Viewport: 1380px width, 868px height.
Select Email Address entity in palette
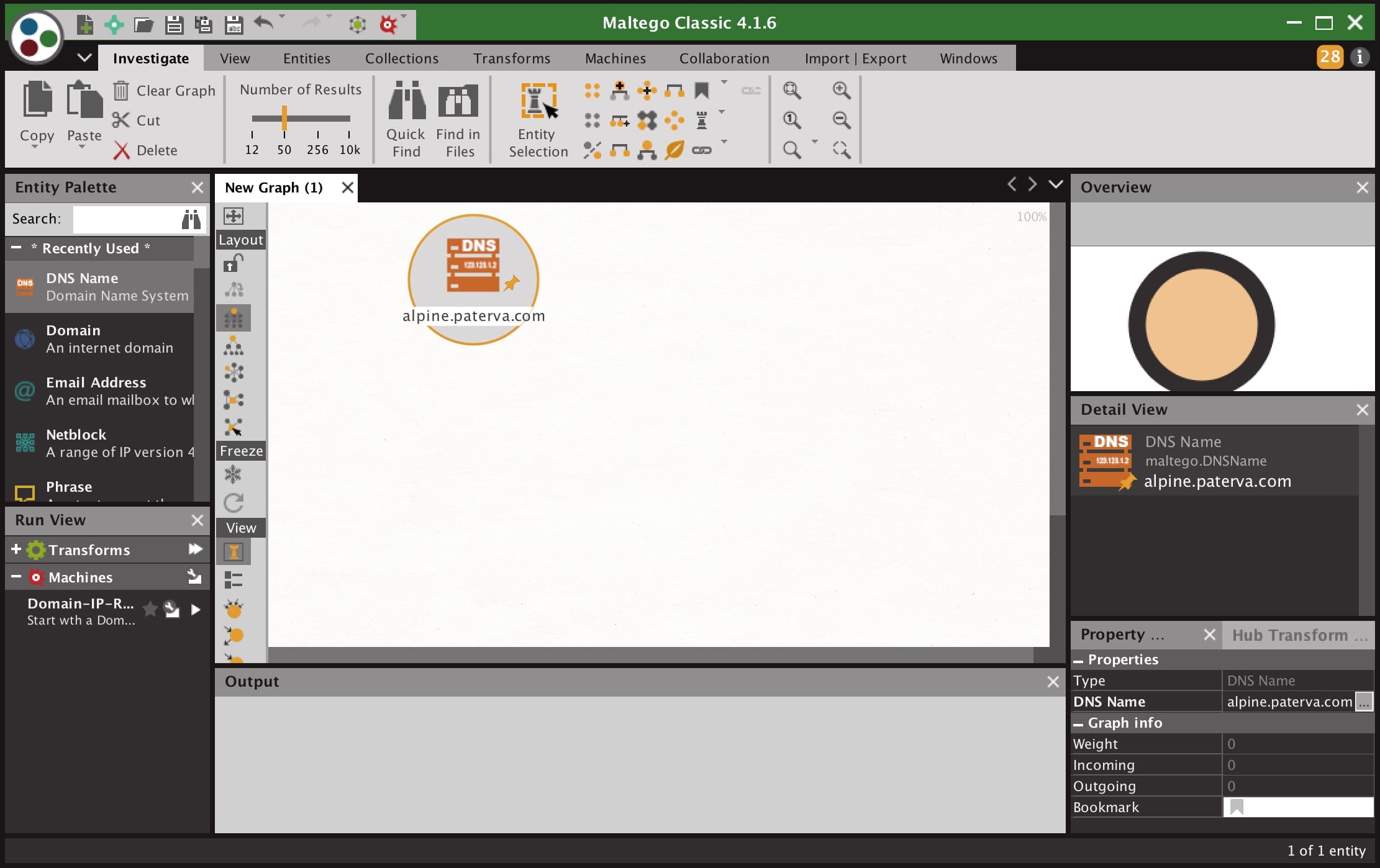(x=99, y=391)
